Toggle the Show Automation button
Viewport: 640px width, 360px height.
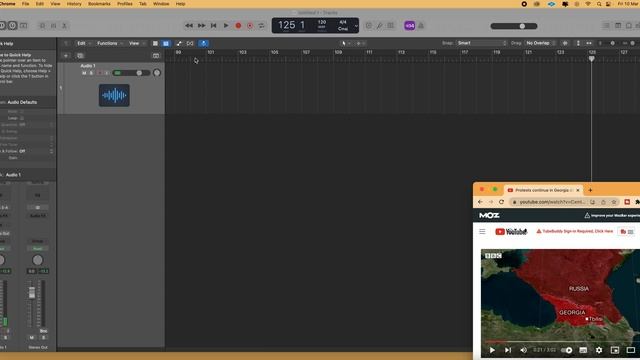click(179, 43)
